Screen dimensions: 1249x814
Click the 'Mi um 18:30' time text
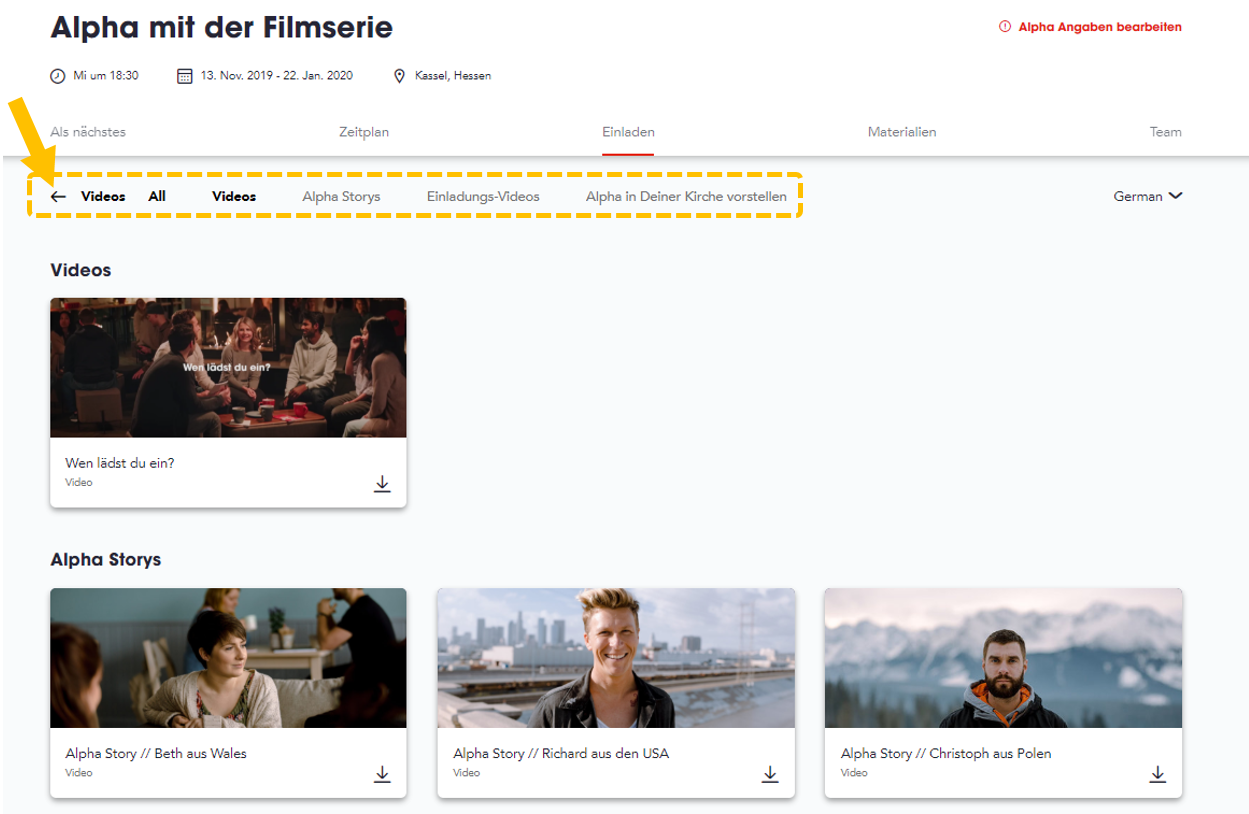coord(106,76)
